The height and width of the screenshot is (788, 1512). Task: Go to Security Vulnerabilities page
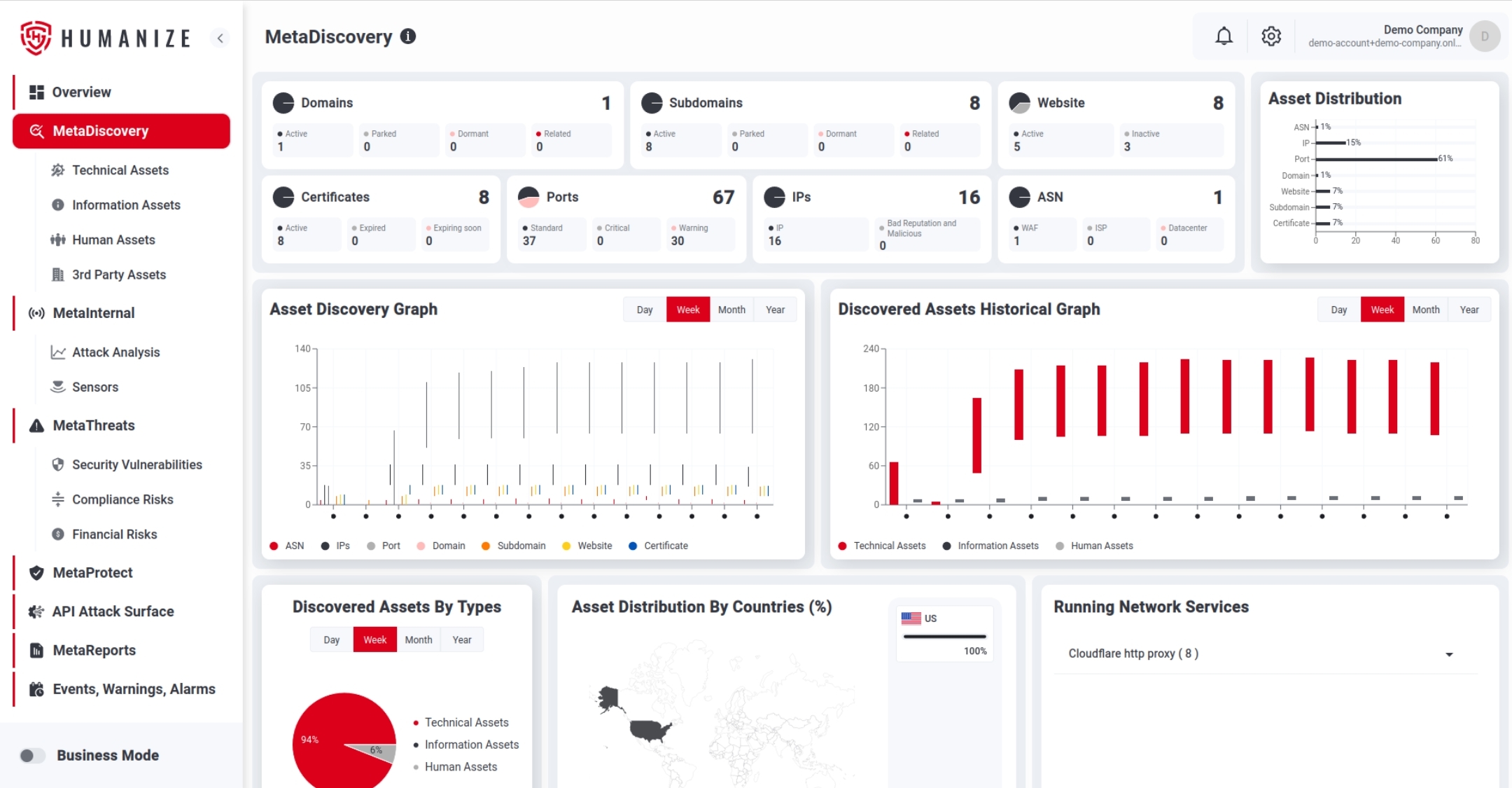(137, 464)
